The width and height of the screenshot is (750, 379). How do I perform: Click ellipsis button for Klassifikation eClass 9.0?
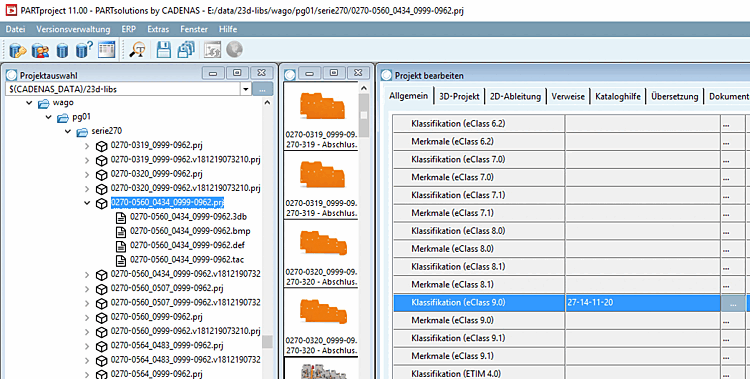coord(733,303)
